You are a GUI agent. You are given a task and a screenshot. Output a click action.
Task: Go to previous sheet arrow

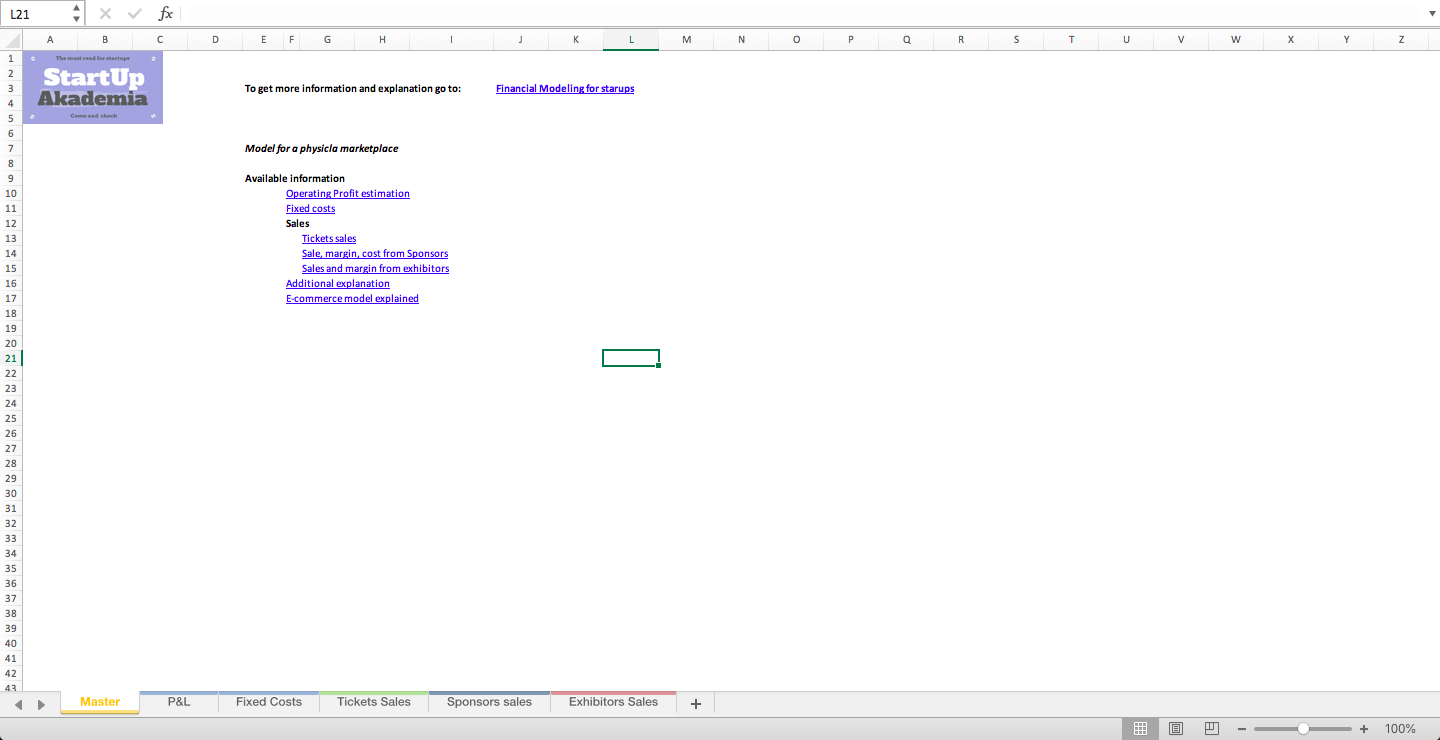(x=17, y=704)
